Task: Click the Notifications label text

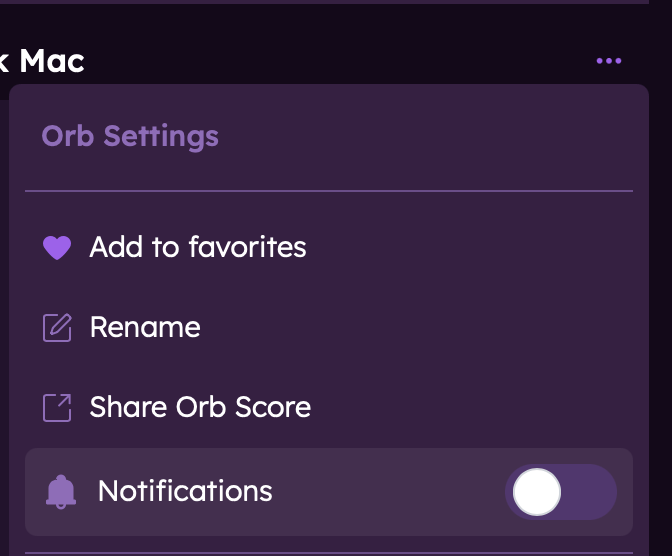Action: coord(185,491)
